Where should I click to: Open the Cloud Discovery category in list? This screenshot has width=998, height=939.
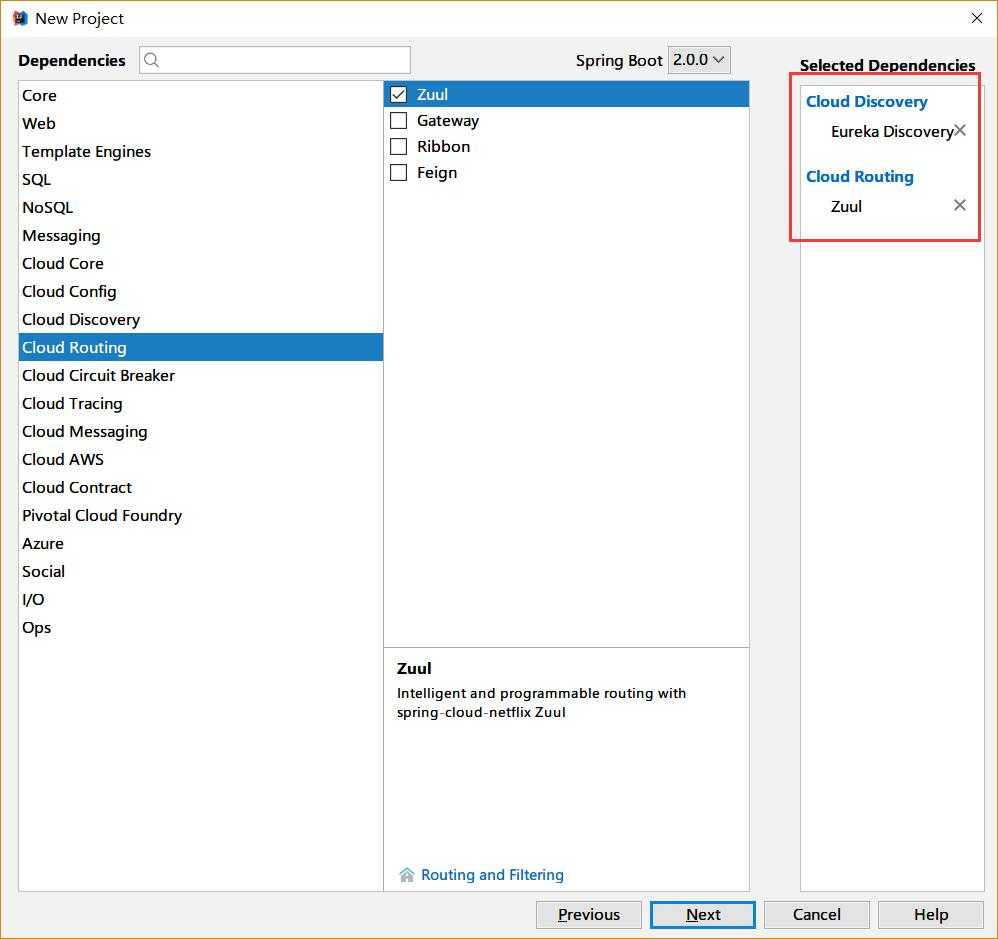click(200, 320)
